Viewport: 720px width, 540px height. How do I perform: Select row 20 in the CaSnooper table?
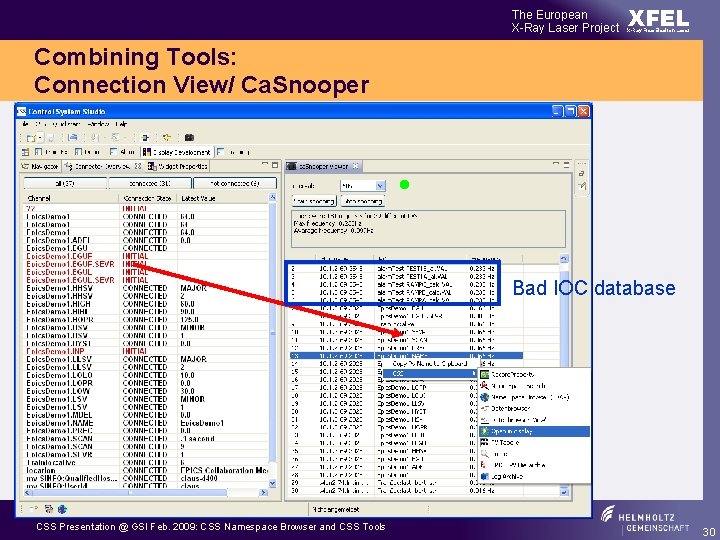(x=382, y=412)
